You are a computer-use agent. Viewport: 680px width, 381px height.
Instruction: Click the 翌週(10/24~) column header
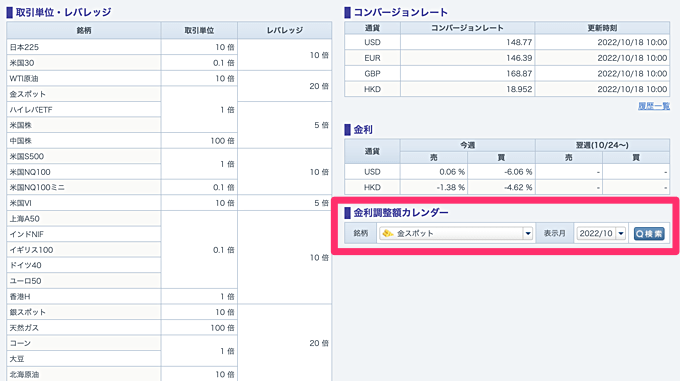[x=602, y=145]
